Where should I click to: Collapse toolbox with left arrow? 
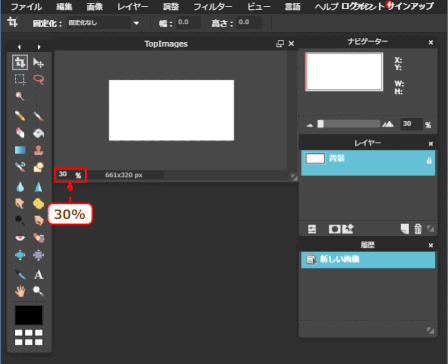click(x=19, y=47)
